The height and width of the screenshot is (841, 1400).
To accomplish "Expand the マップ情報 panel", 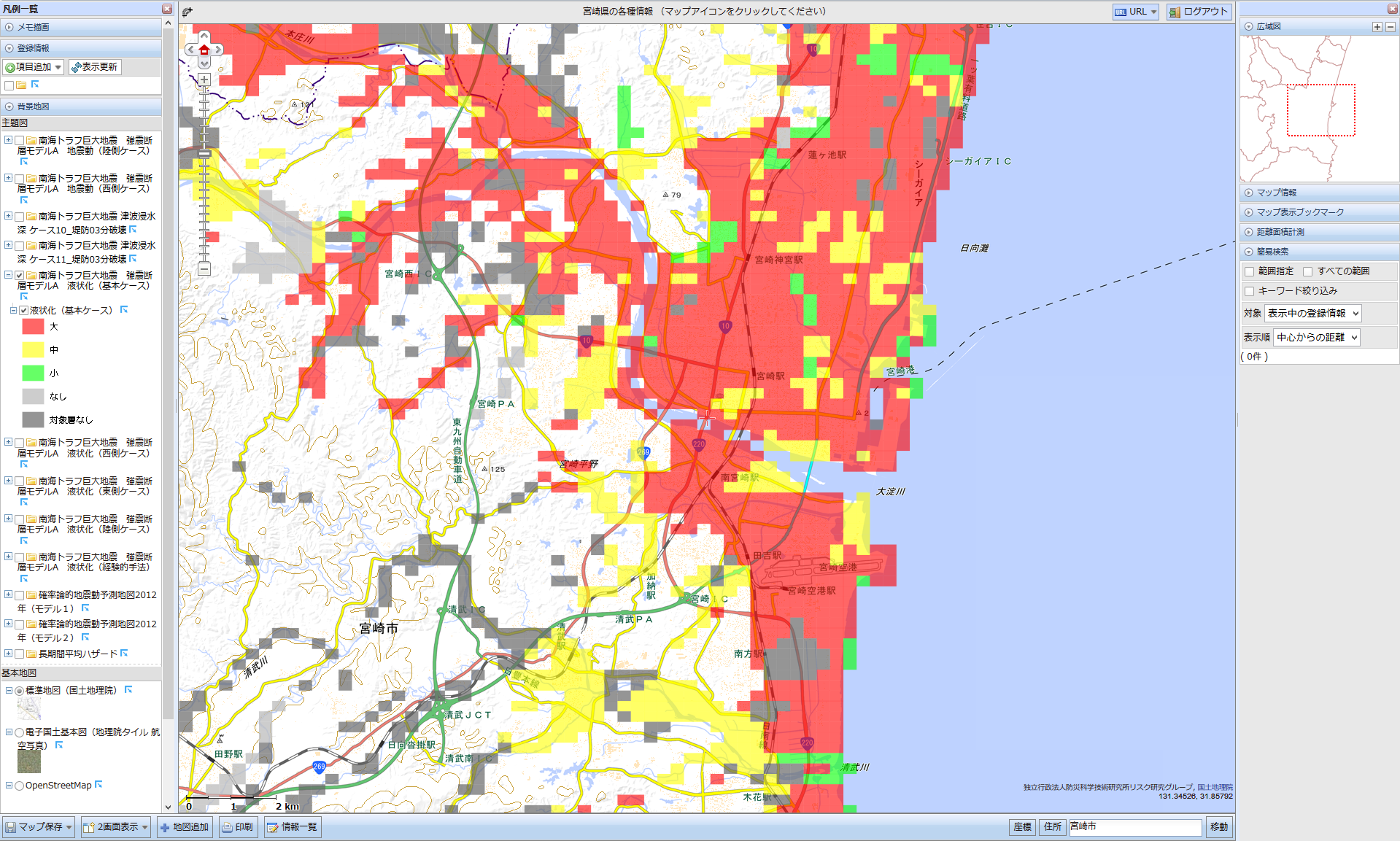I will pos(1277,193).
